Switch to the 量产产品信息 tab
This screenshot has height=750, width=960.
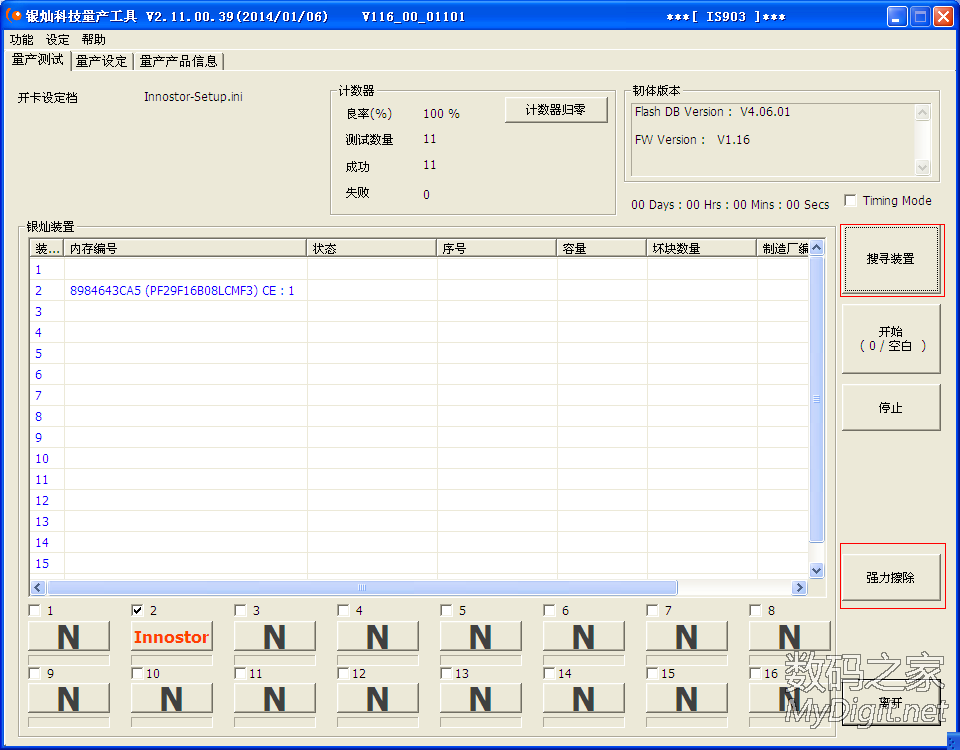pyautogui.click(x=178, y=61)
